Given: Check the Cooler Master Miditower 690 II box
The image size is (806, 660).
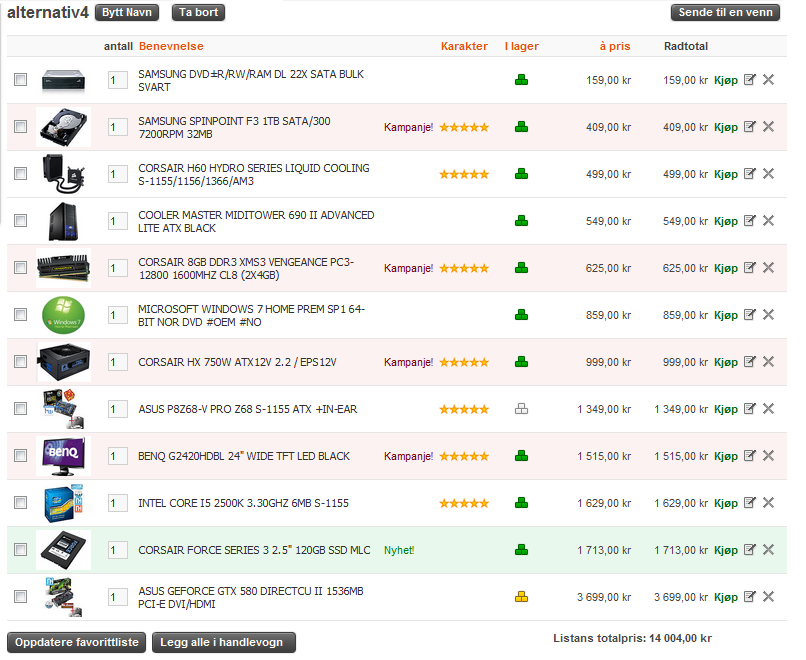Looking at the screenshot, I should point(21,221).
